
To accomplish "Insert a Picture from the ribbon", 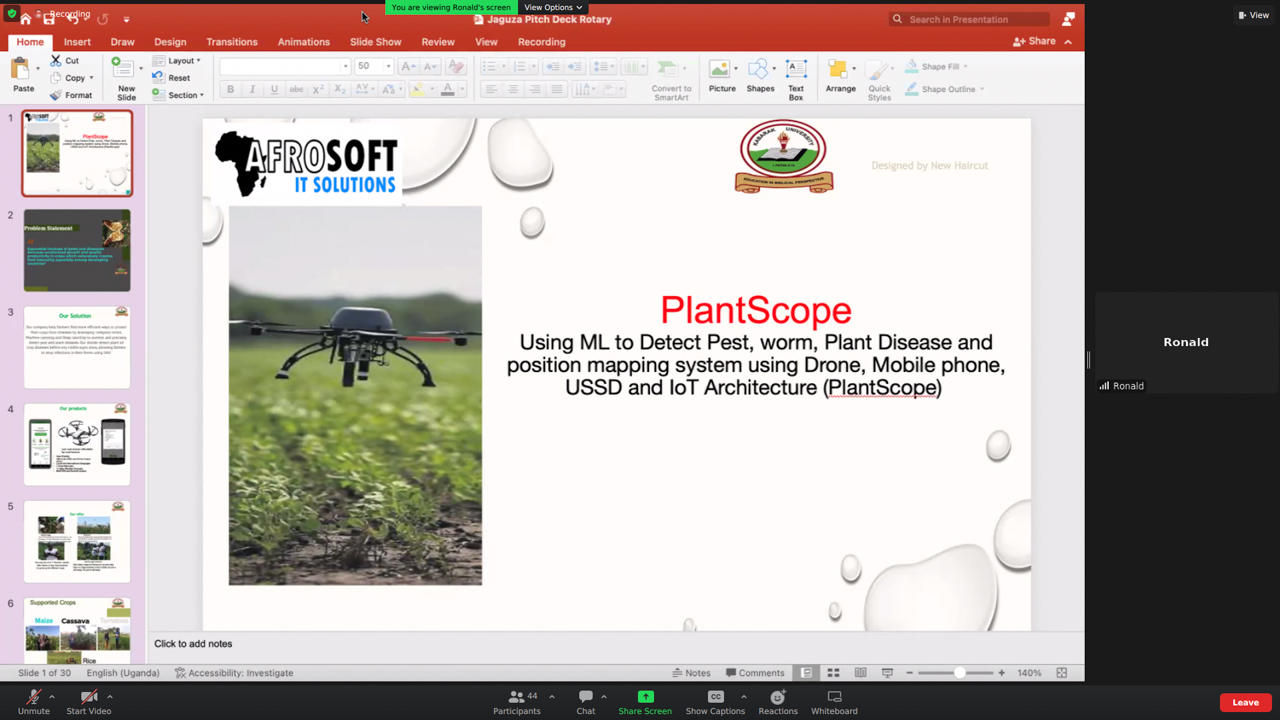I will coord(721,77).
